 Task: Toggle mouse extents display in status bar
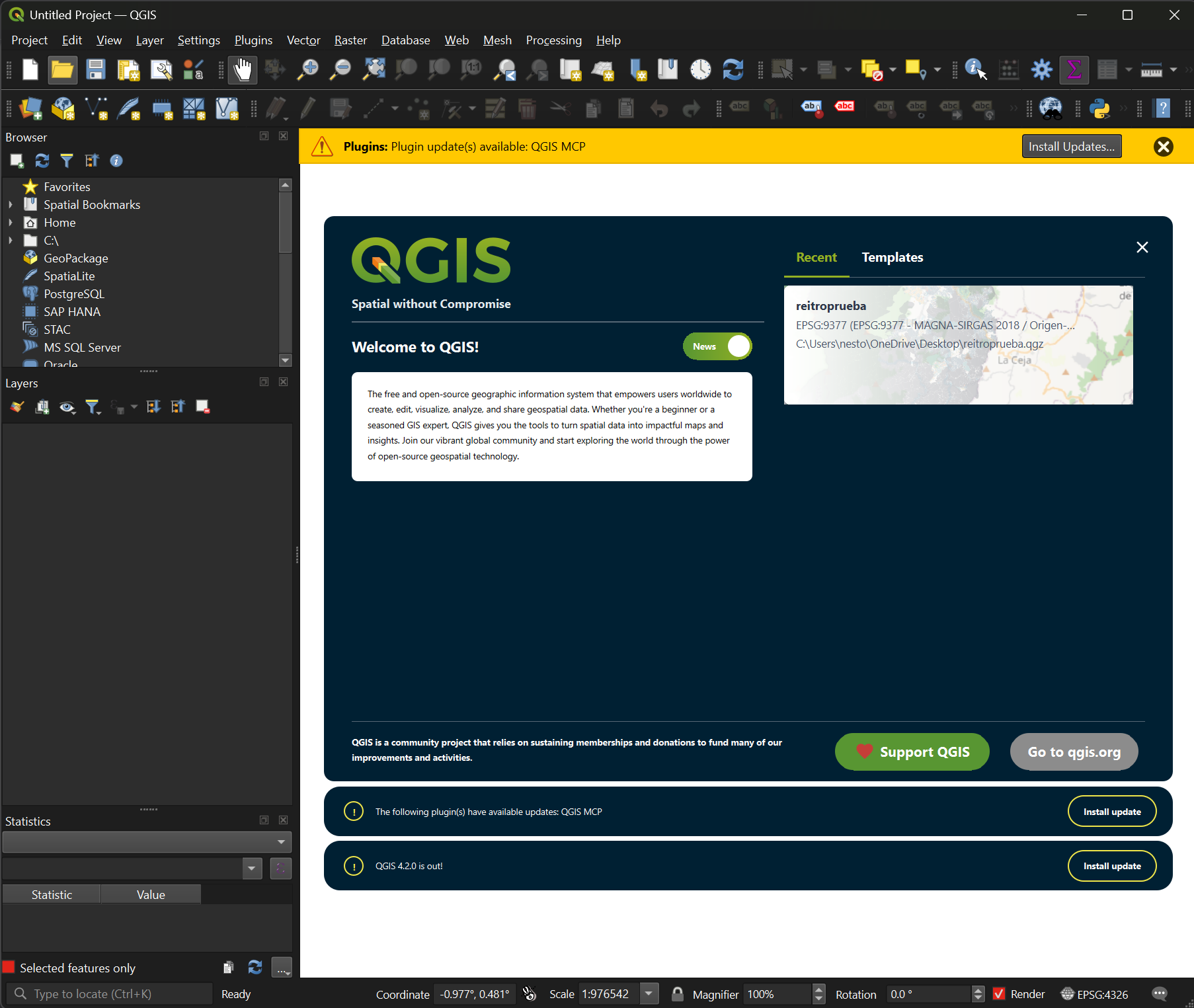pos(529,993)
